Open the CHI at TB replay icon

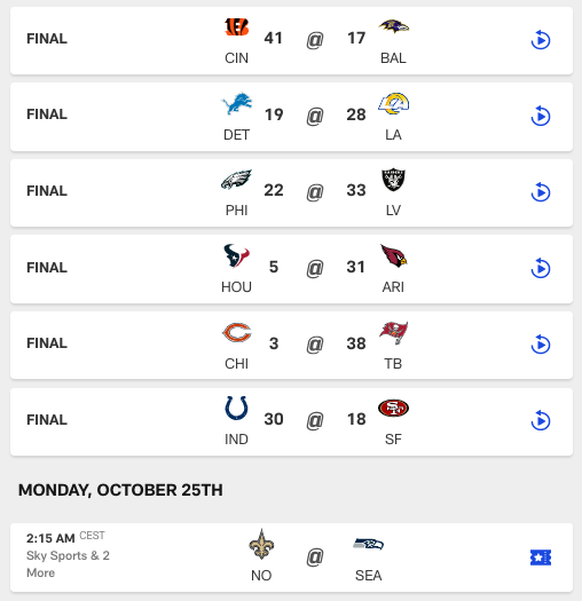[541, 344]
